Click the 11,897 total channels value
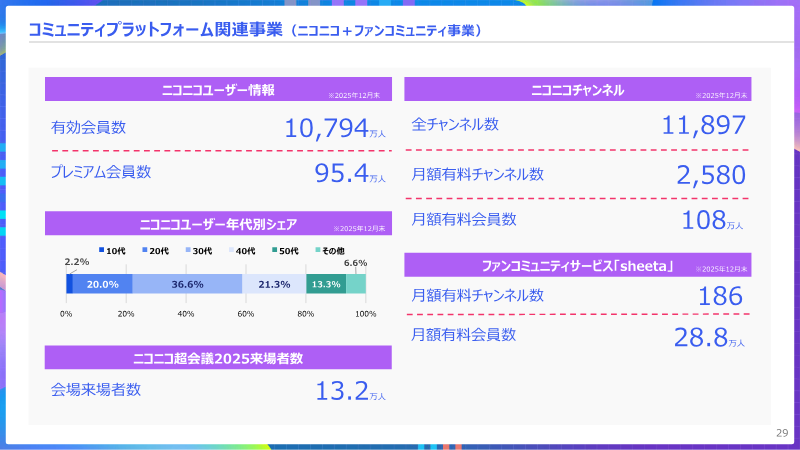800x450 pixels. tap(704, 126)
